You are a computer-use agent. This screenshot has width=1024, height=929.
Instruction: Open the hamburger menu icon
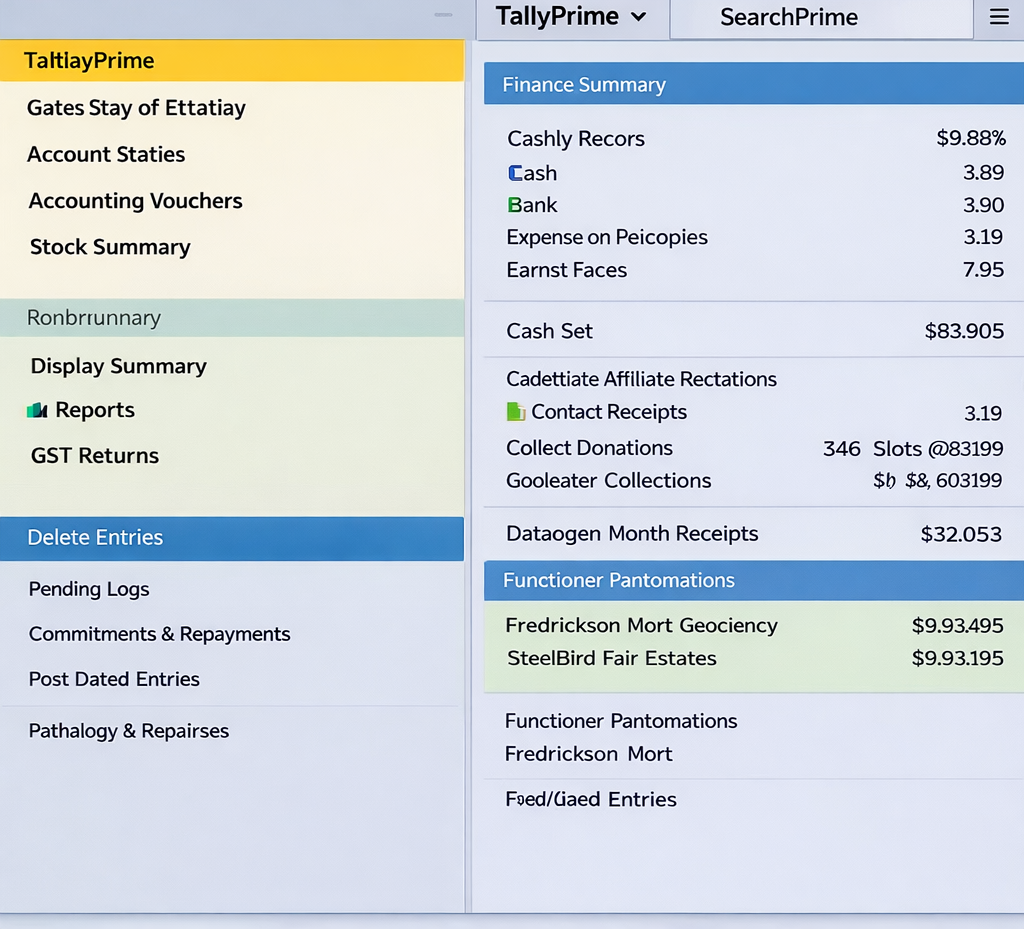998,17
